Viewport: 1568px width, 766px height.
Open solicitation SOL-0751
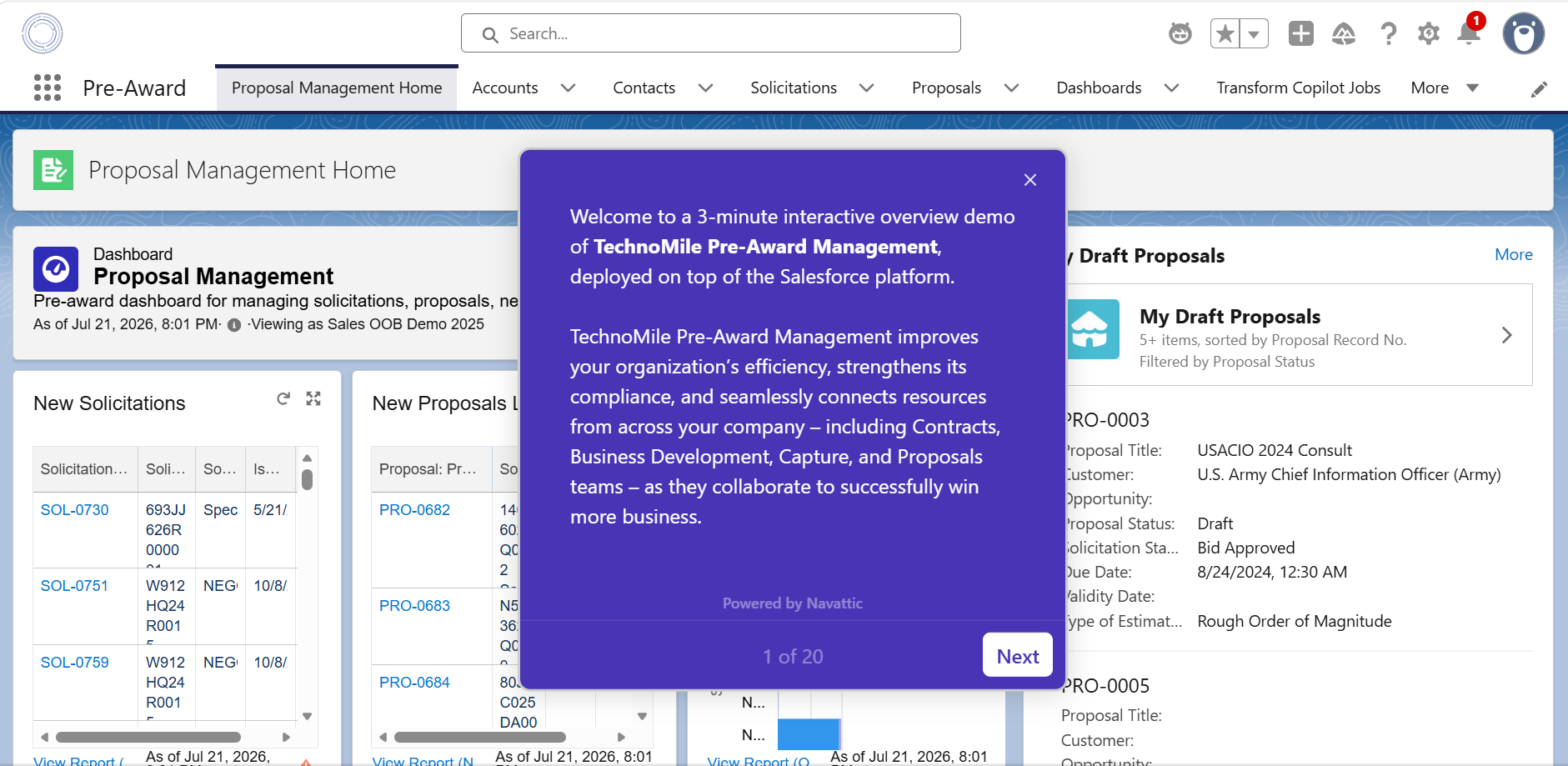(x=75, y=586)
